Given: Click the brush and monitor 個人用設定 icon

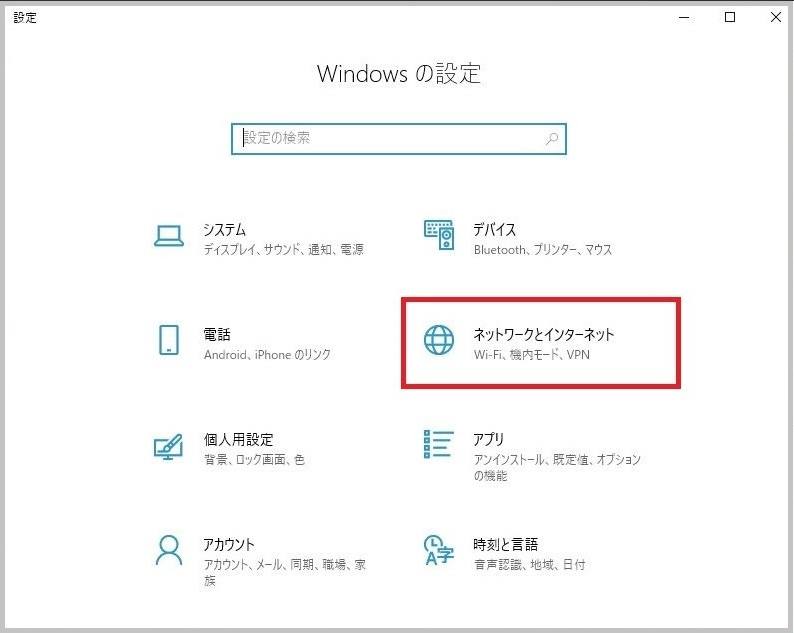Looking at the screenshot, I should point(168,446).
